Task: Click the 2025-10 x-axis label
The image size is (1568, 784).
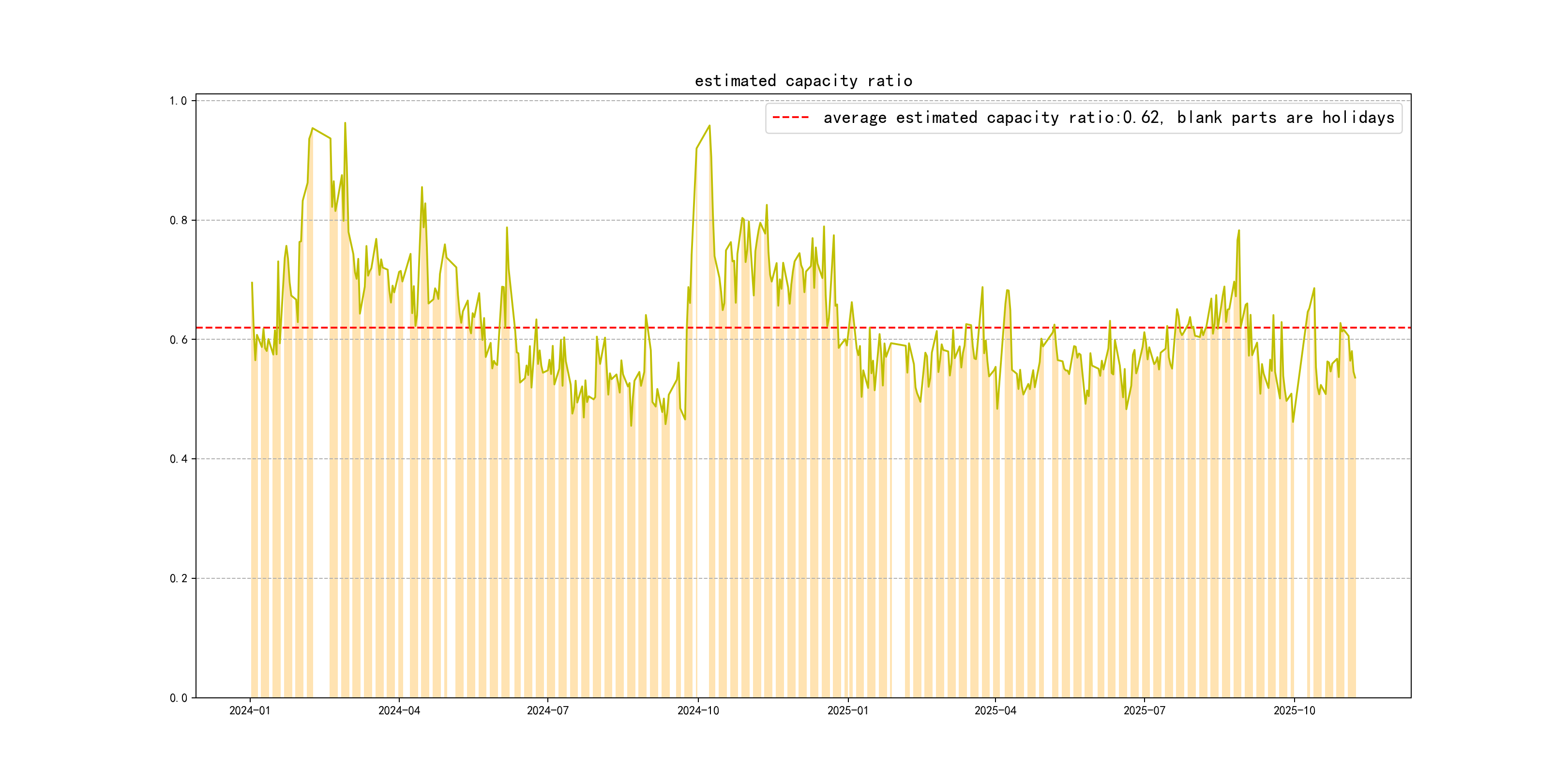Action: coord(1294,710)
